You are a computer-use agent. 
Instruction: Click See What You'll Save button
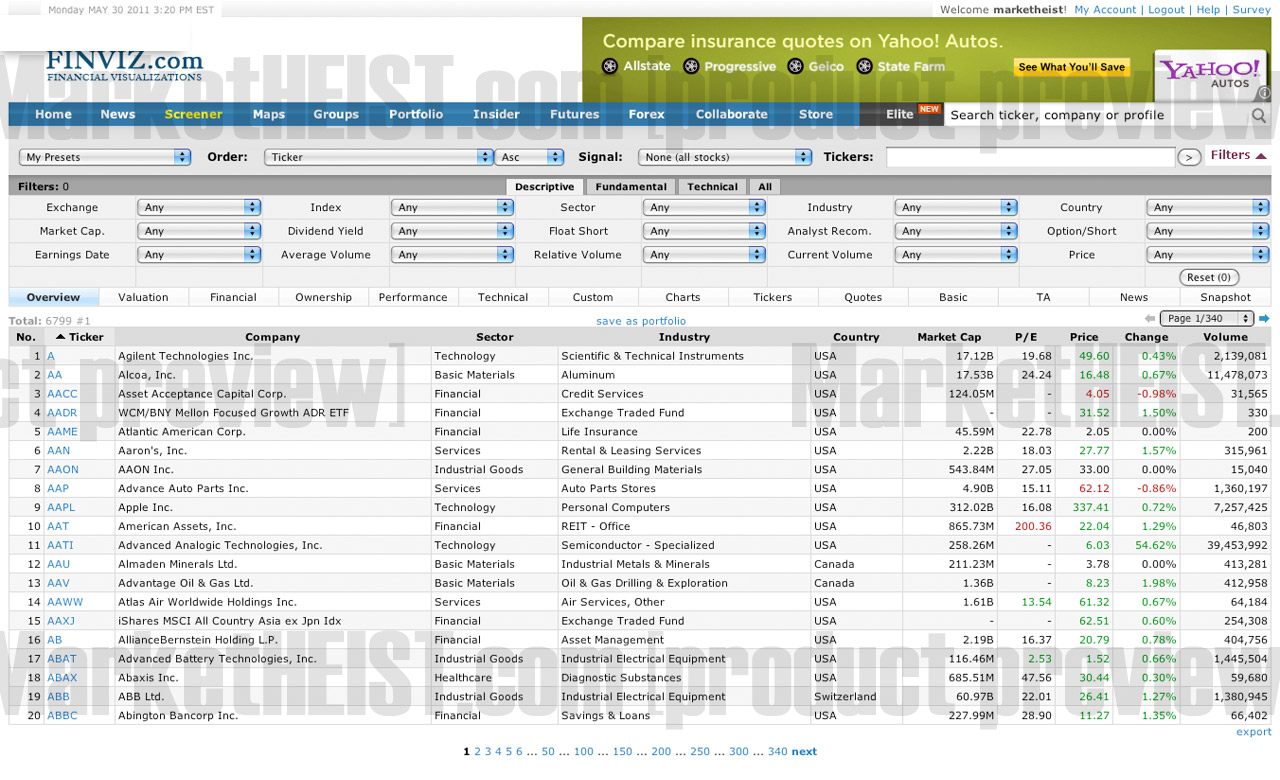(1071, 67)
